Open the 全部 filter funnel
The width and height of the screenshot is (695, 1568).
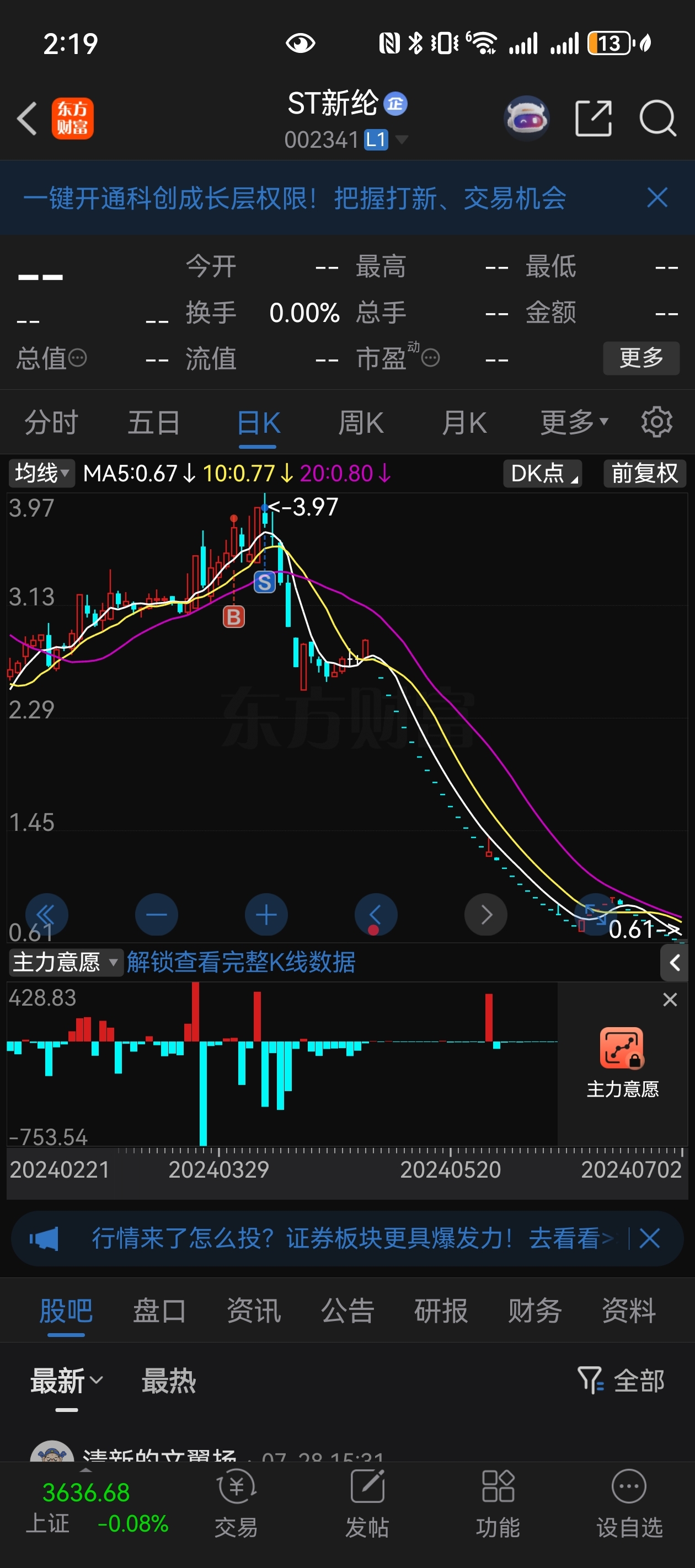(x=621, y=1381)
